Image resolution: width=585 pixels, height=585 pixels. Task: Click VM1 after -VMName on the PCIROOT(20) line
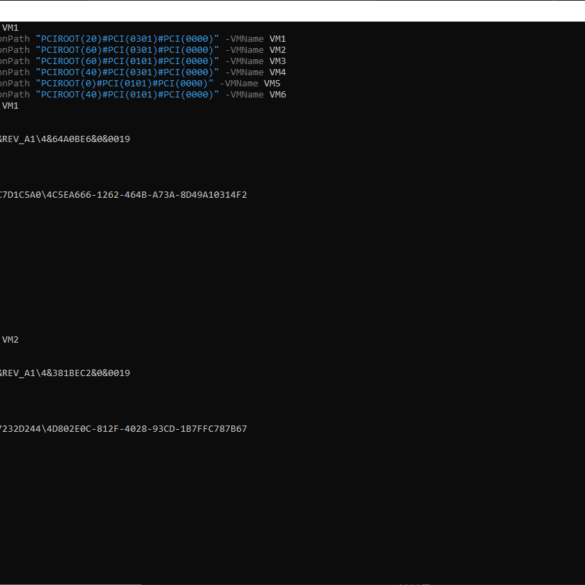click(x=278, y=39)
